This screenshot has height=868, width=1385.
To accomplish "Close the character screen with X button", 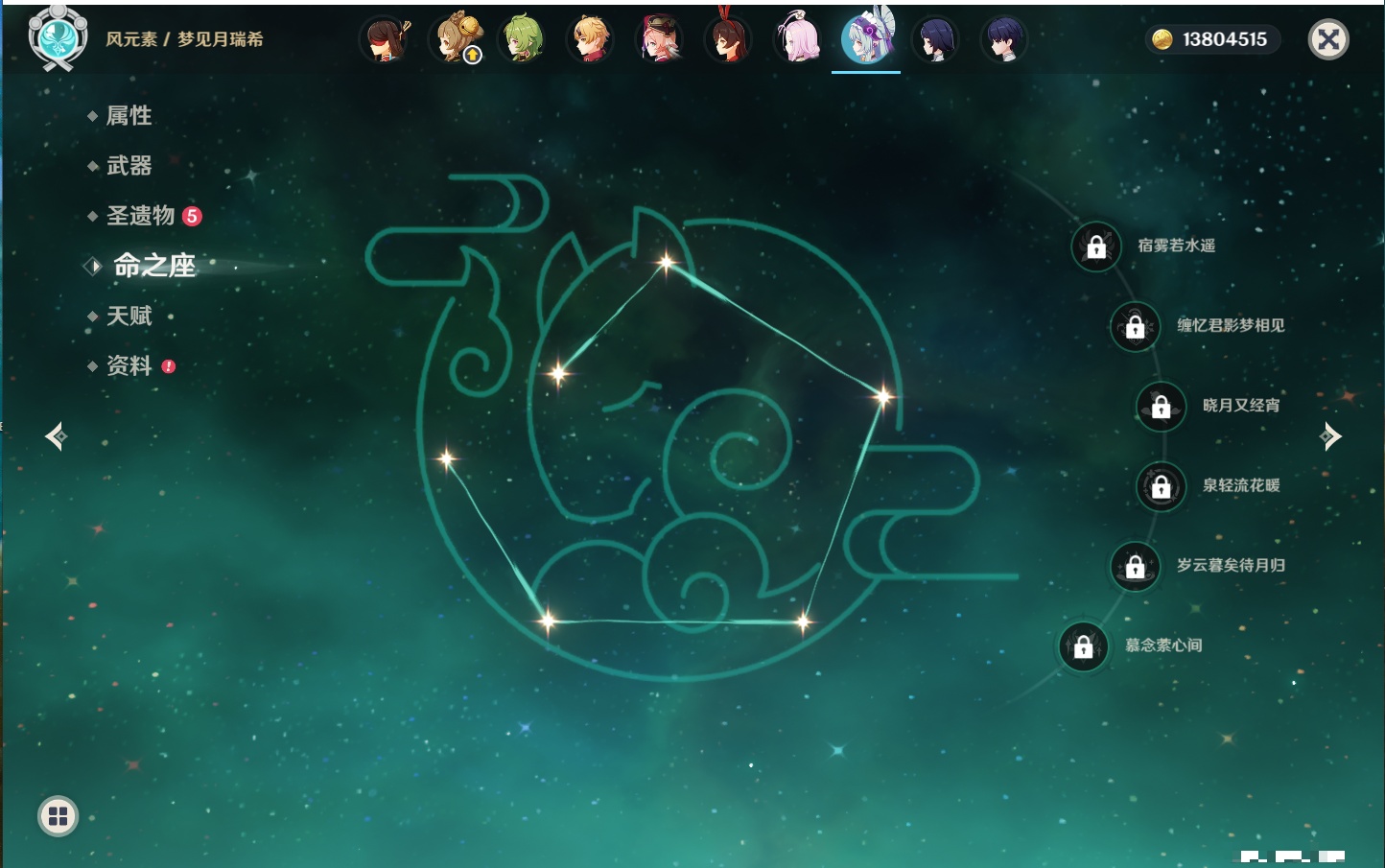I will click(1328, 39).
